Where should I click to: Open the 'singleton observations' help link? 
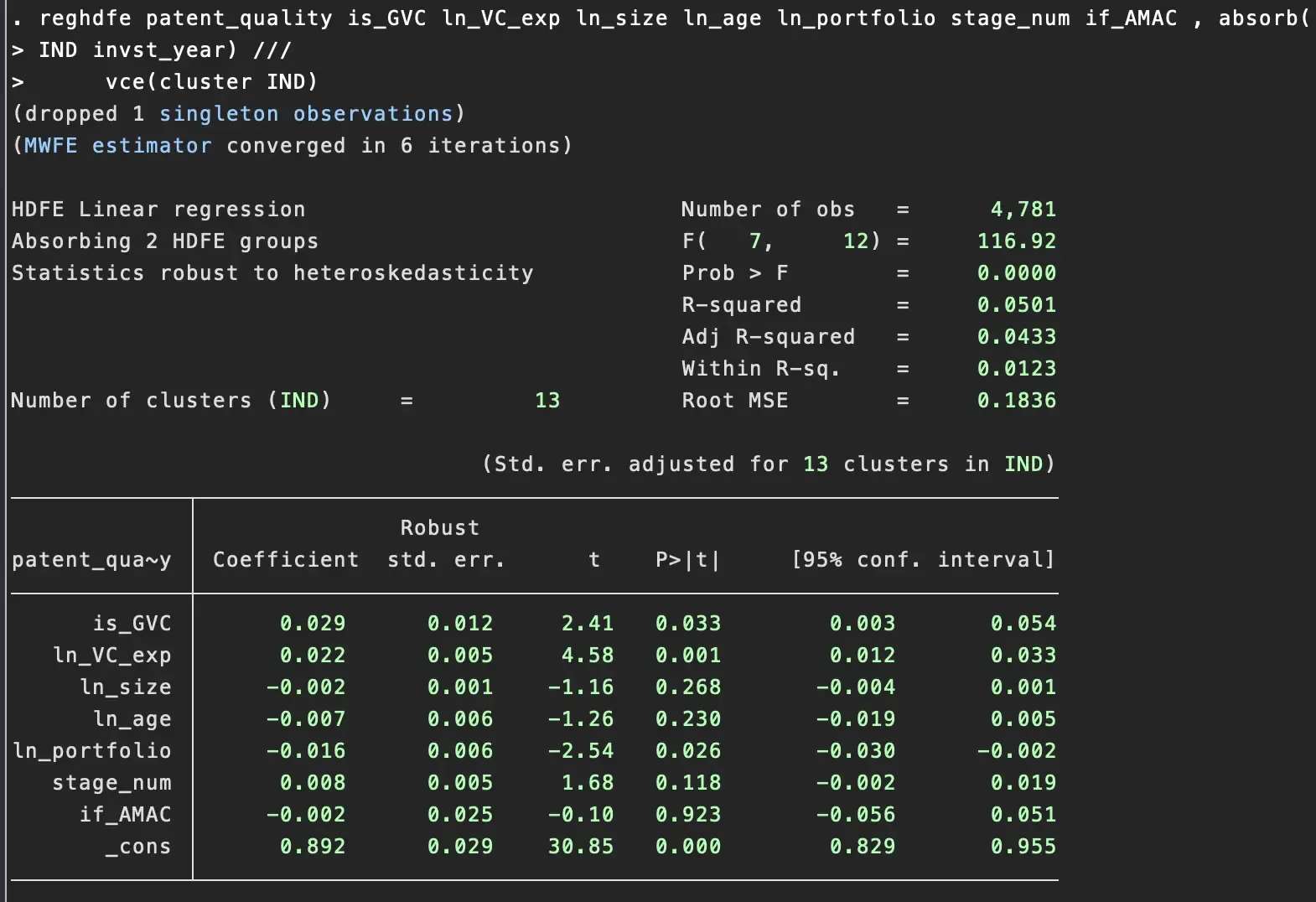point(306,114)
